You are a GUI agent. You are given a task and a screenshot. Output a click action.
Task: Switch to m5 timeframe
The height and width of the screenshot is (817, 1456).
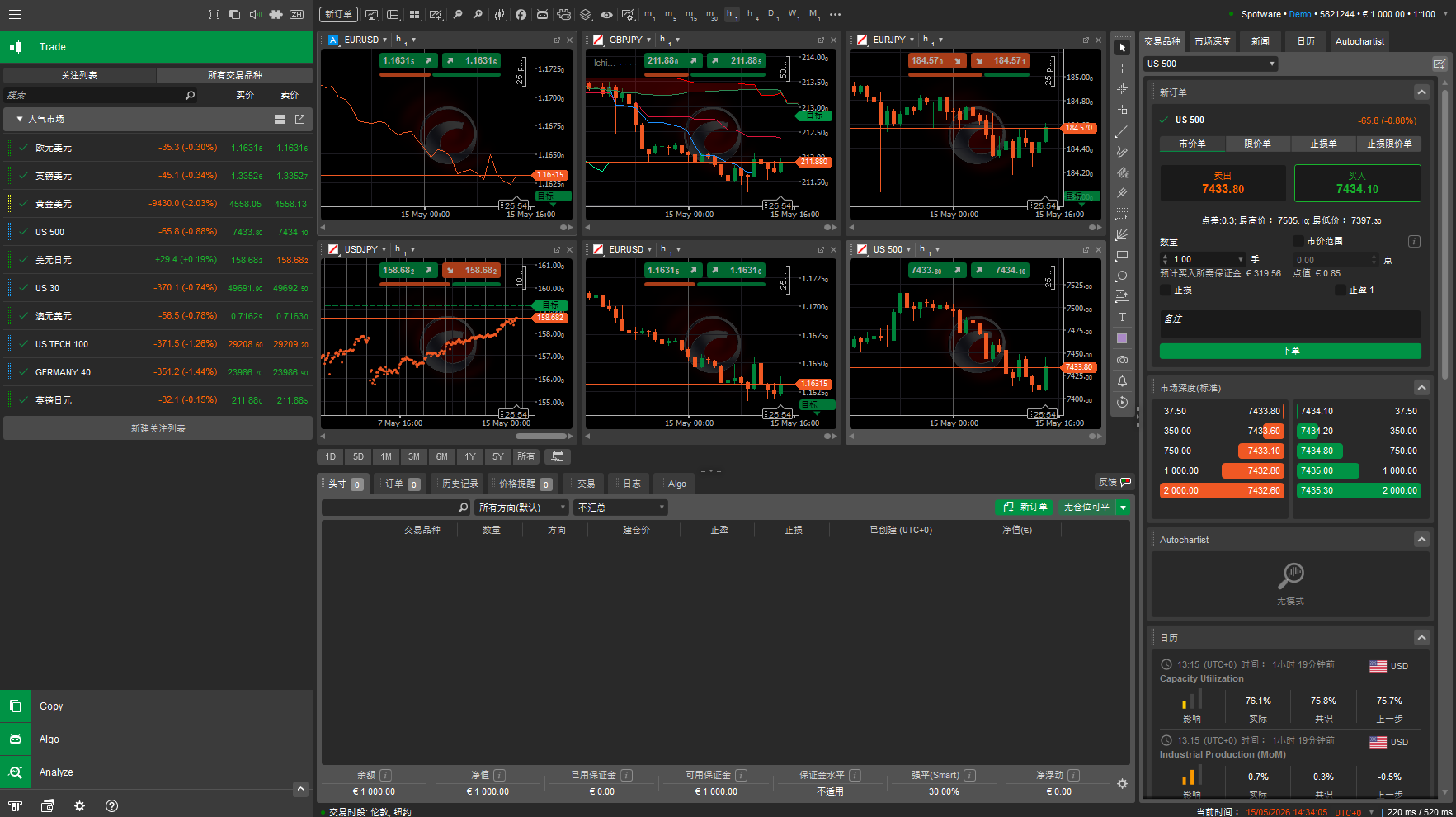click(x=670, y=14)
